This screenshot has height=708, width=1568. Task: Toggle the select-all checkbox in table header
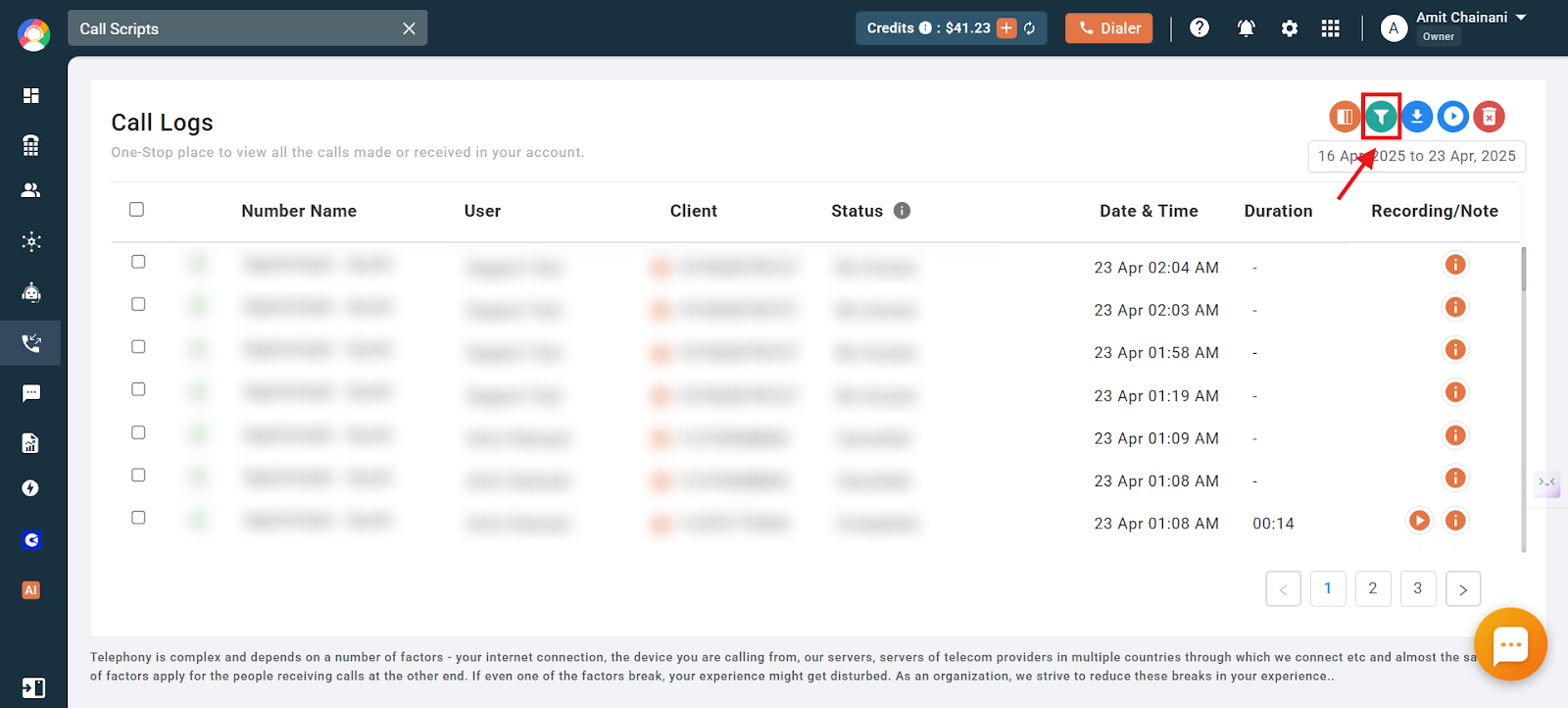137,209
